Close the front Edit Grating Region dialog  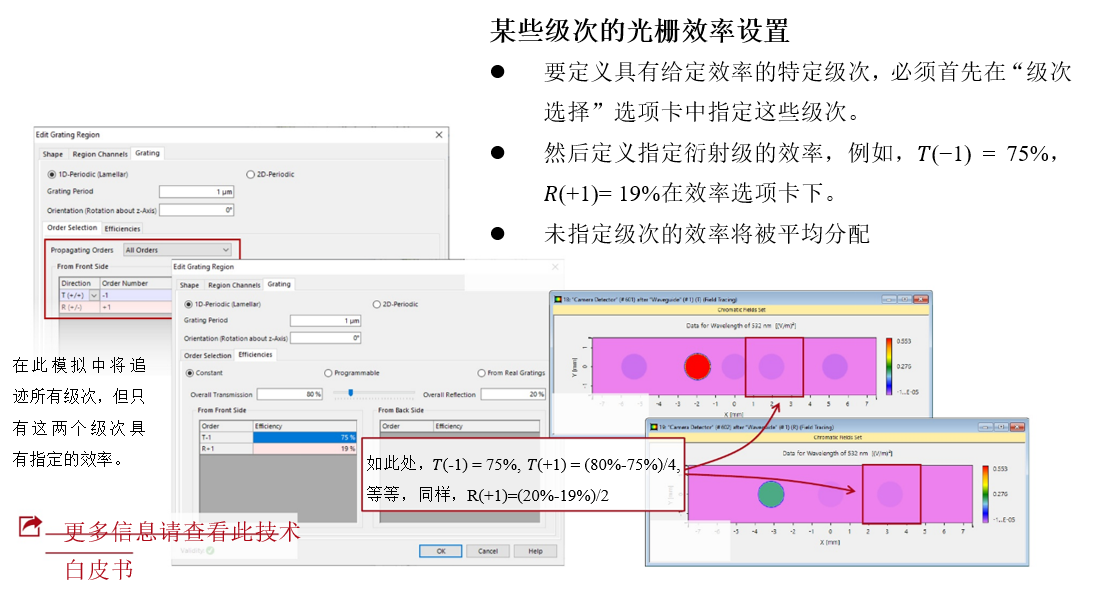[x=555, y=266]
